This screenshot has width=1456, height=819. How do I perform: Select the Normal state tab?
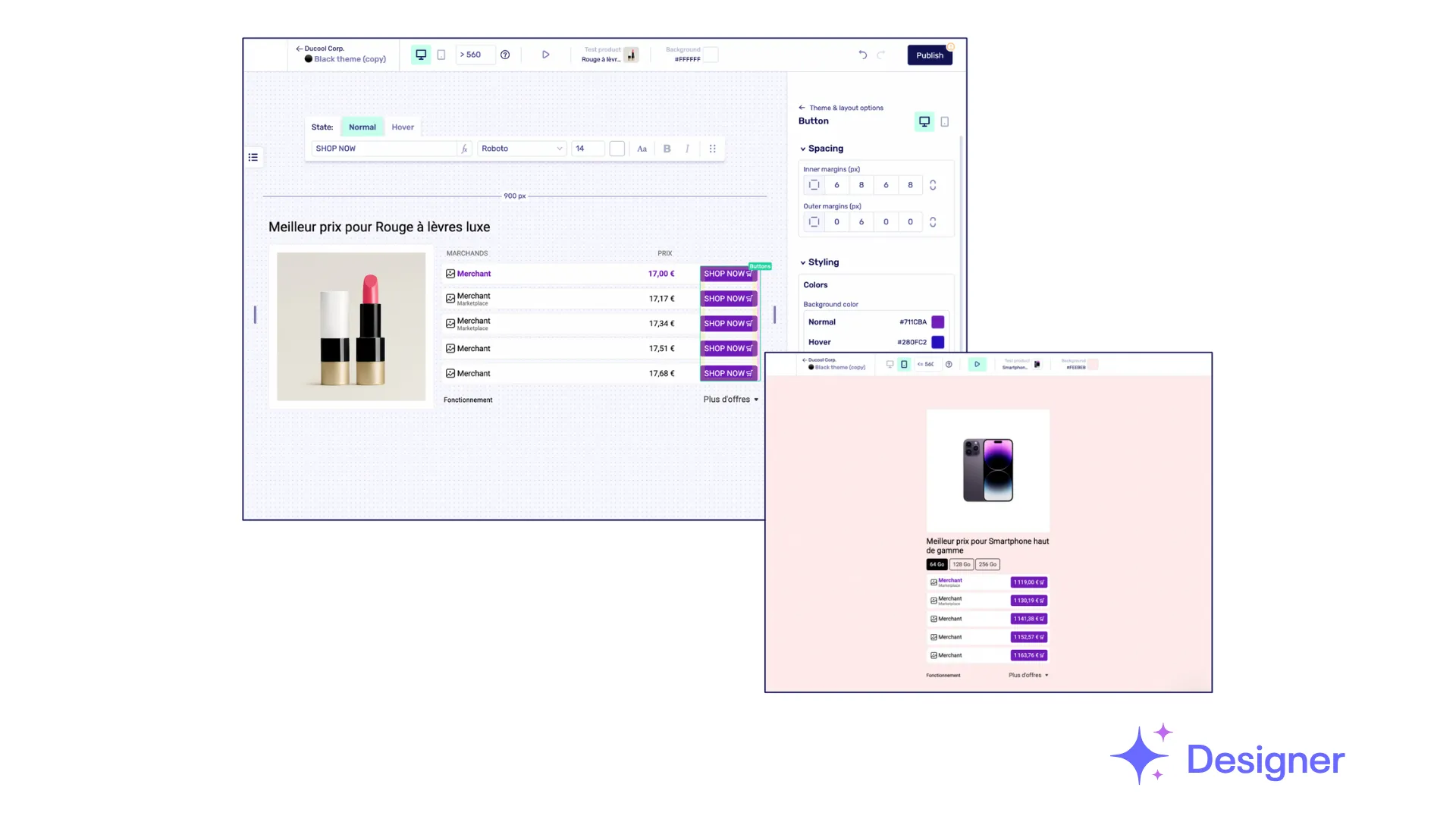(x=362, y=127)
